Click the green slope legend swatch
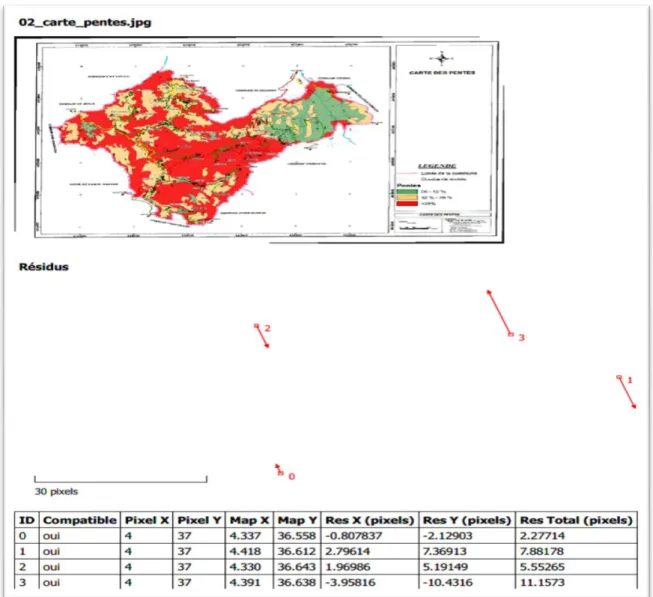 (x=407, y=192)
